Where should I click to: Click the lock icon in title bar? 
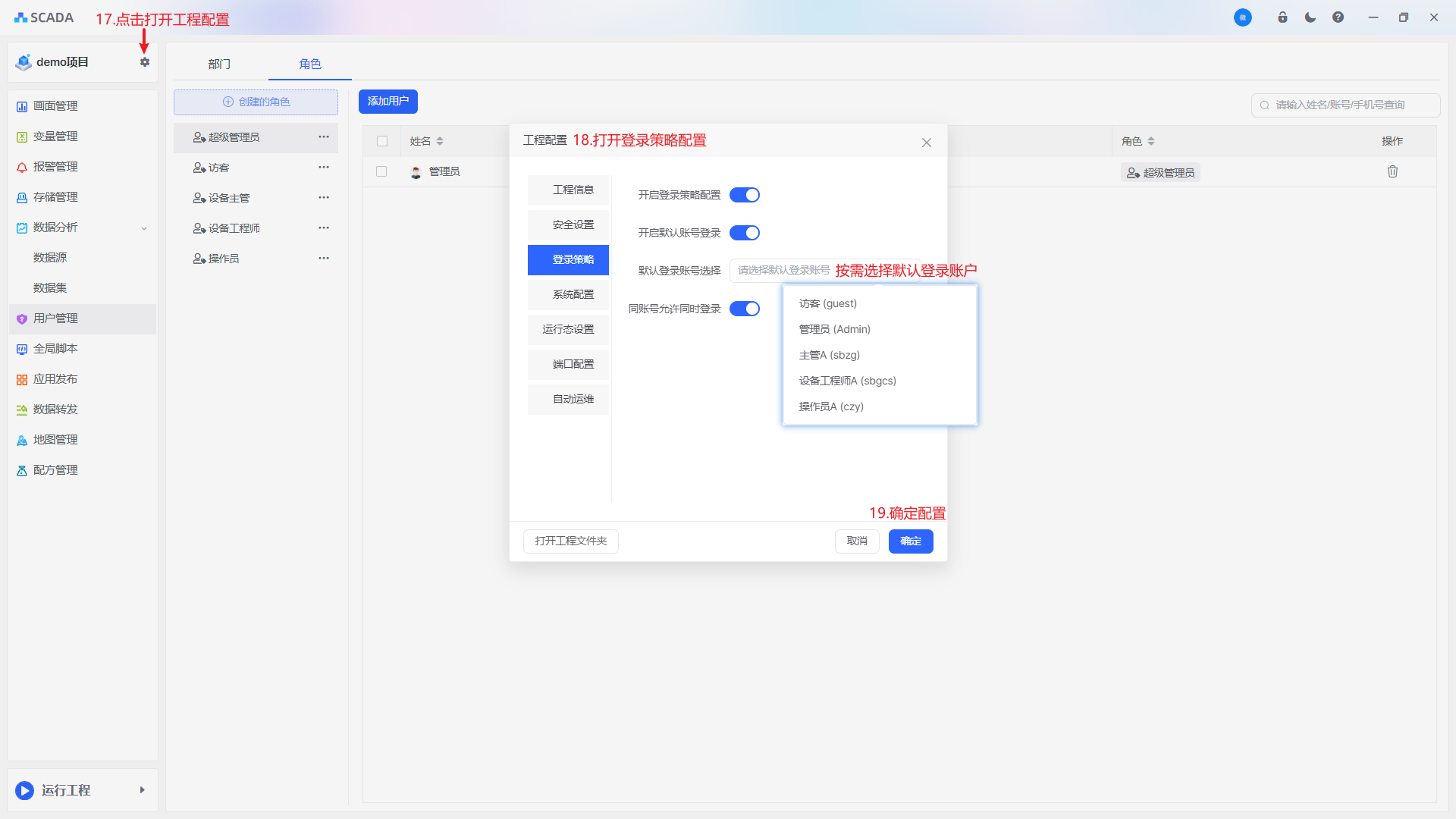click(1282, 17)
